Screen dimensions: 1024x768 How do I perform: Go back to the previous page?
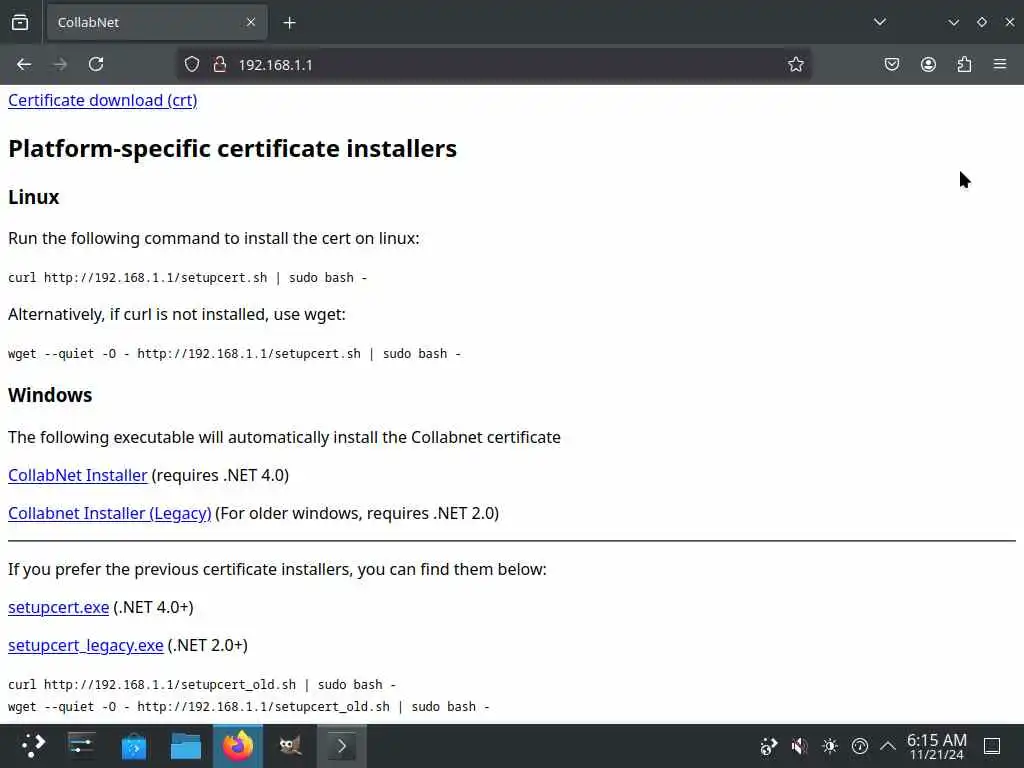[x=24, y=64]
